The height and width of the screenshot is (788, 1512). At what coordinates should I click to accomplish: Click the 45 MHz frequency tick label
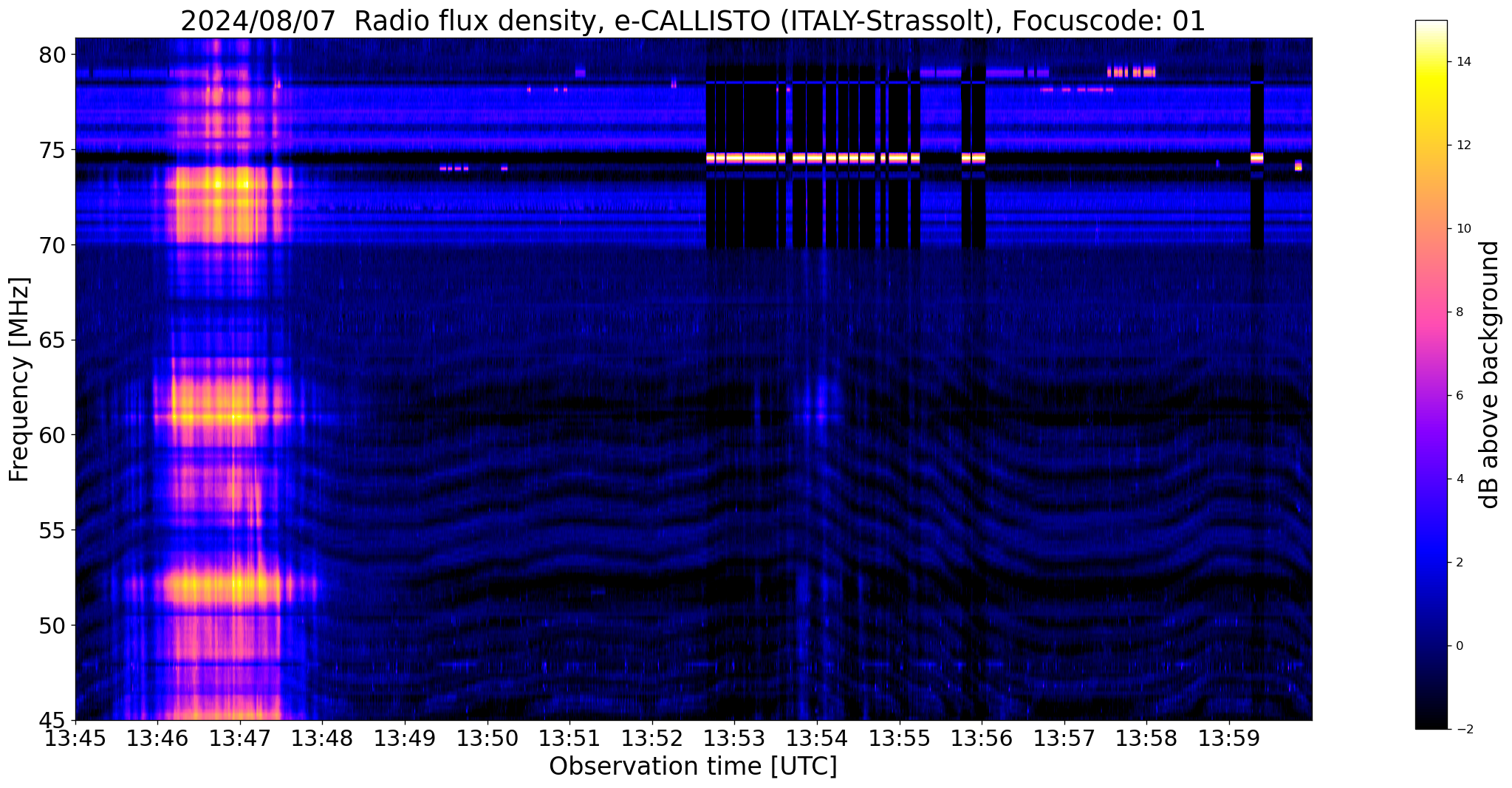tap(52, 721)
